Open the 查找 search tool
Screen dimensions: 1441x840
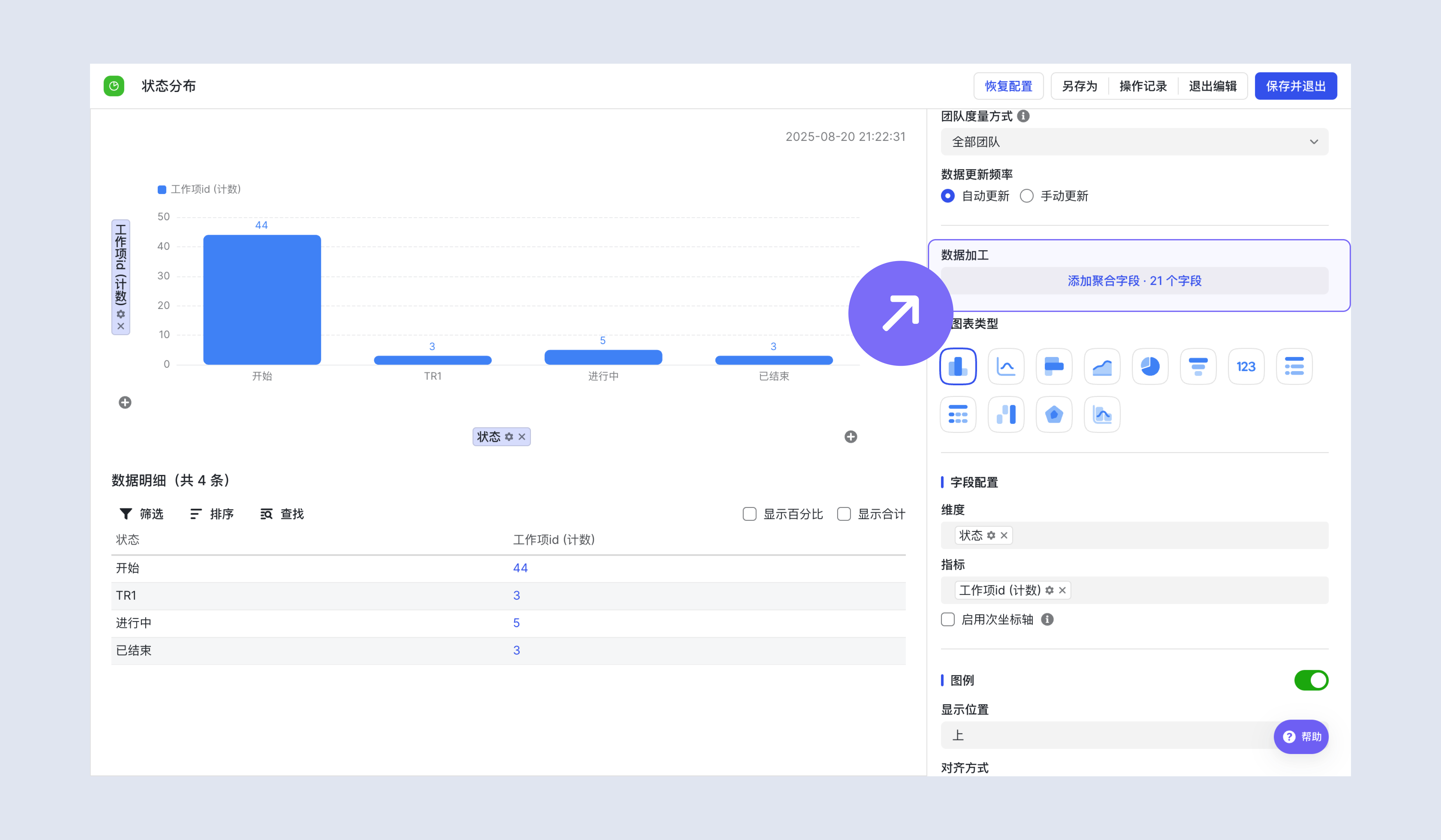coord(282,514)
